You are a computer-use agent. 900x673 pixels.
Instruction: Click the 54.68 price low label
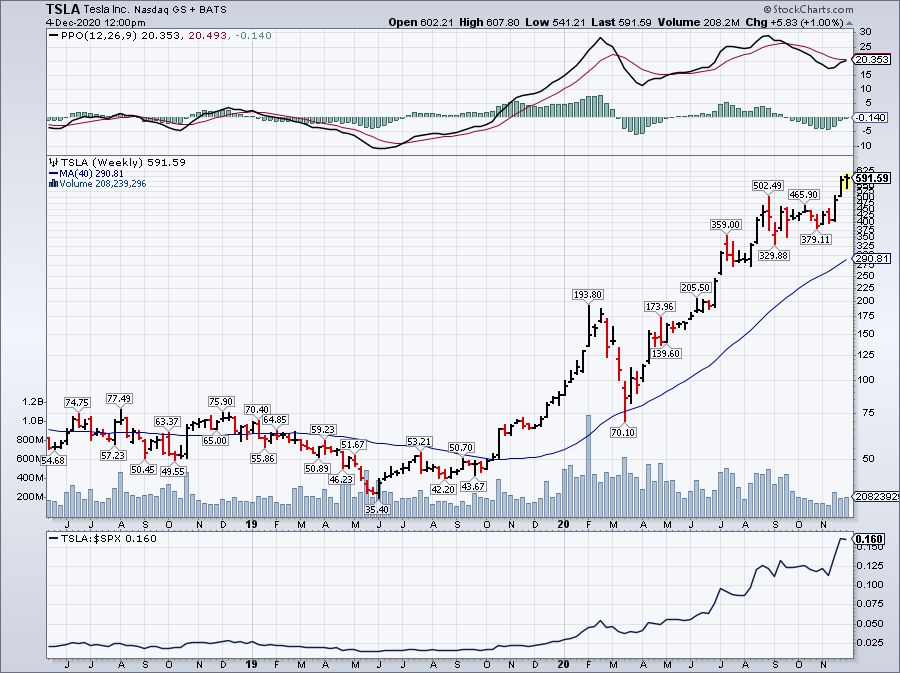click(53, 460)
